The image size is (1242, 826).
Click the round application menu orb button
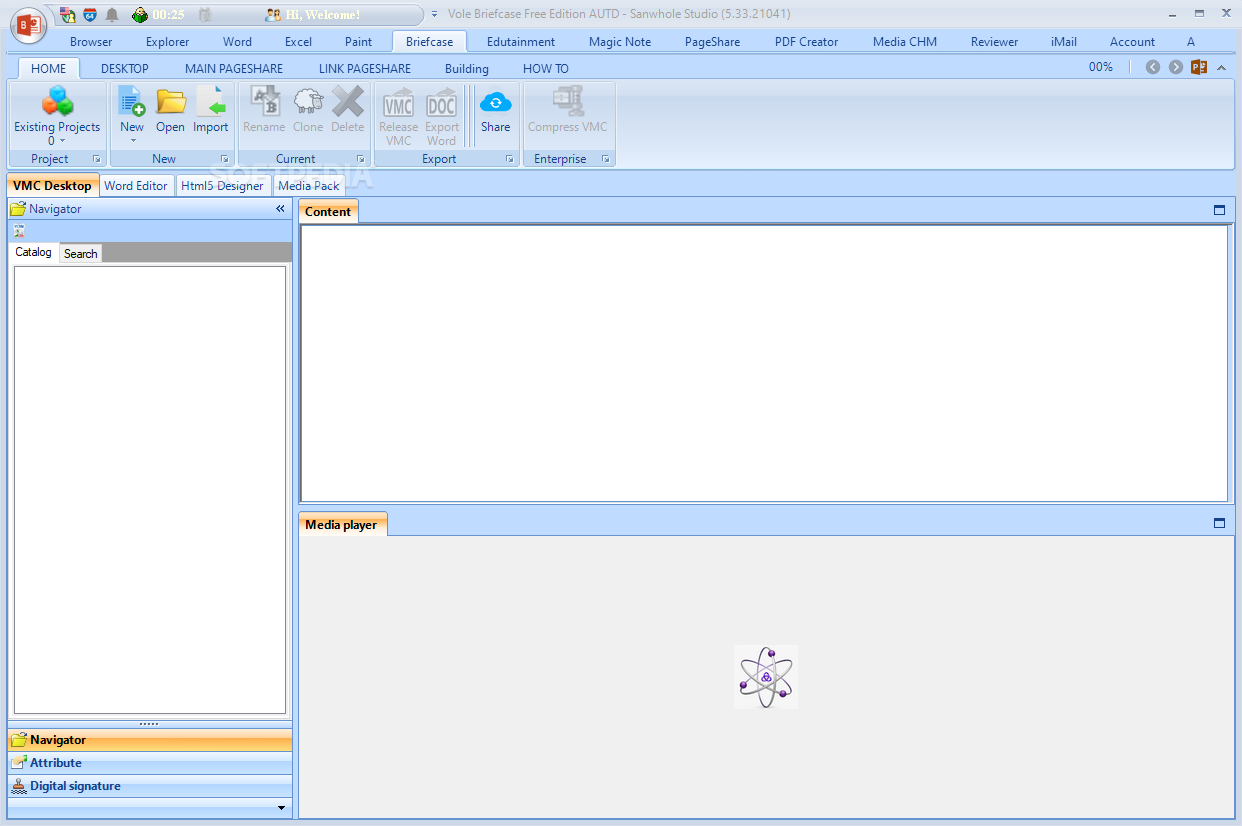(x=28, y=24)
